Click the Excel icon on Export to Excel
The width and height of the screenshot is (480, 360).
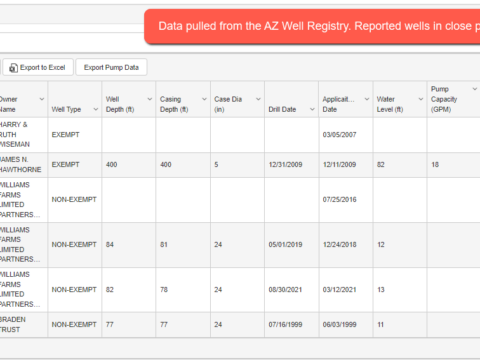click(x=13, y=68)
